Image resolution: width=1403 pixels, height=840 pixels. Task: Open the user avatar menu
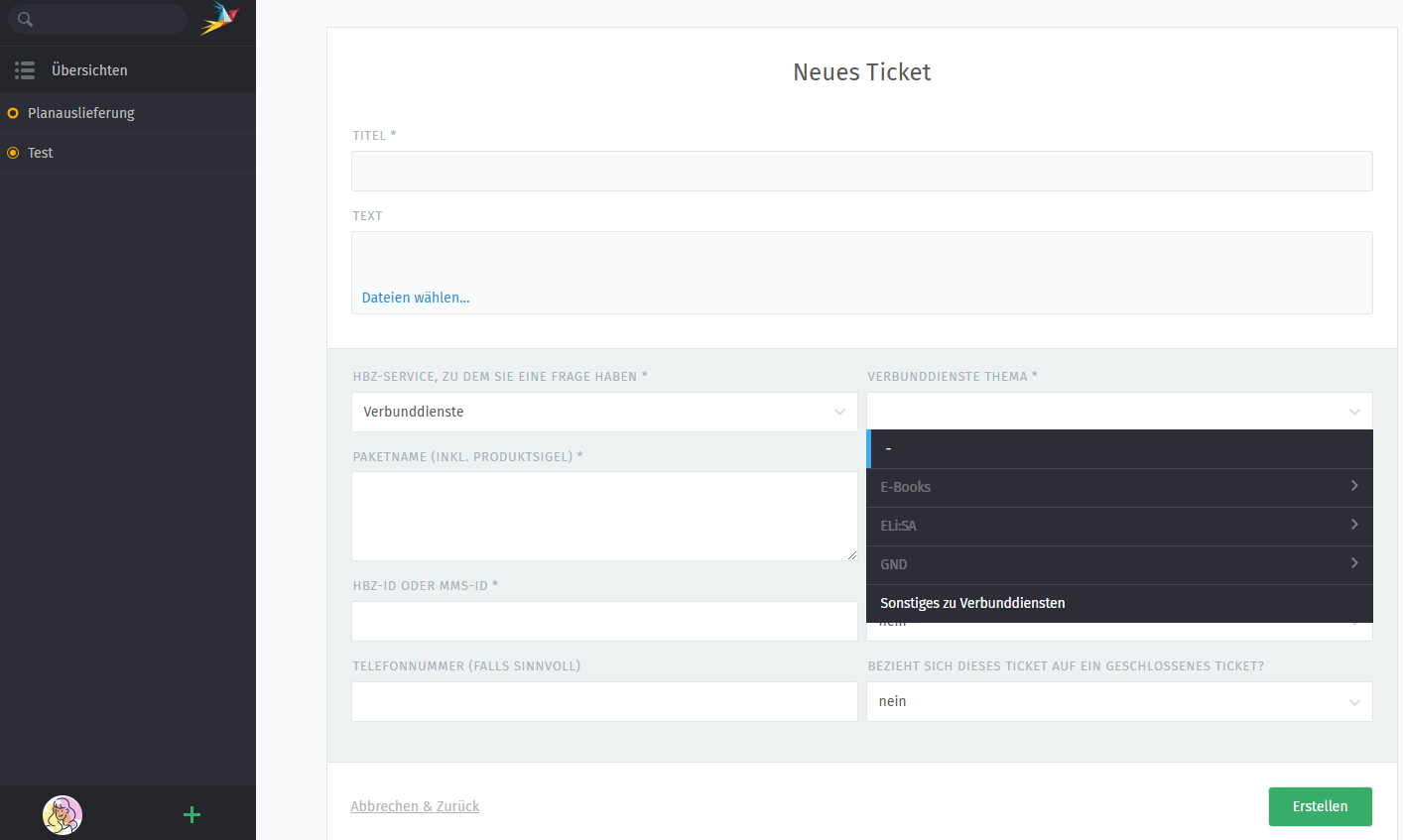[x=63, y=814]
